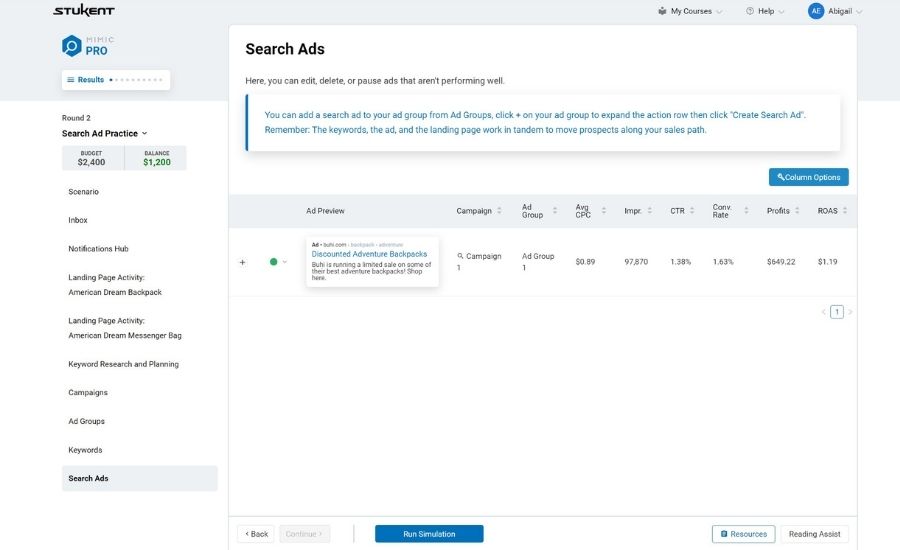Open the Inbox page
Viewport: 900px width, 550px height.
tap(77, 220)
